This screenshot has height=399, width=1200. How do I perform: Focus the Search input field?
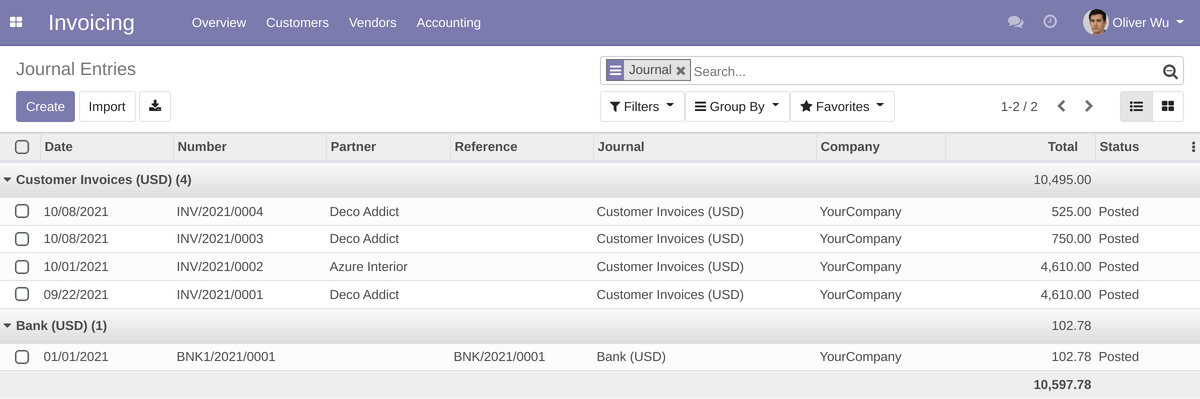coord(925,72)
